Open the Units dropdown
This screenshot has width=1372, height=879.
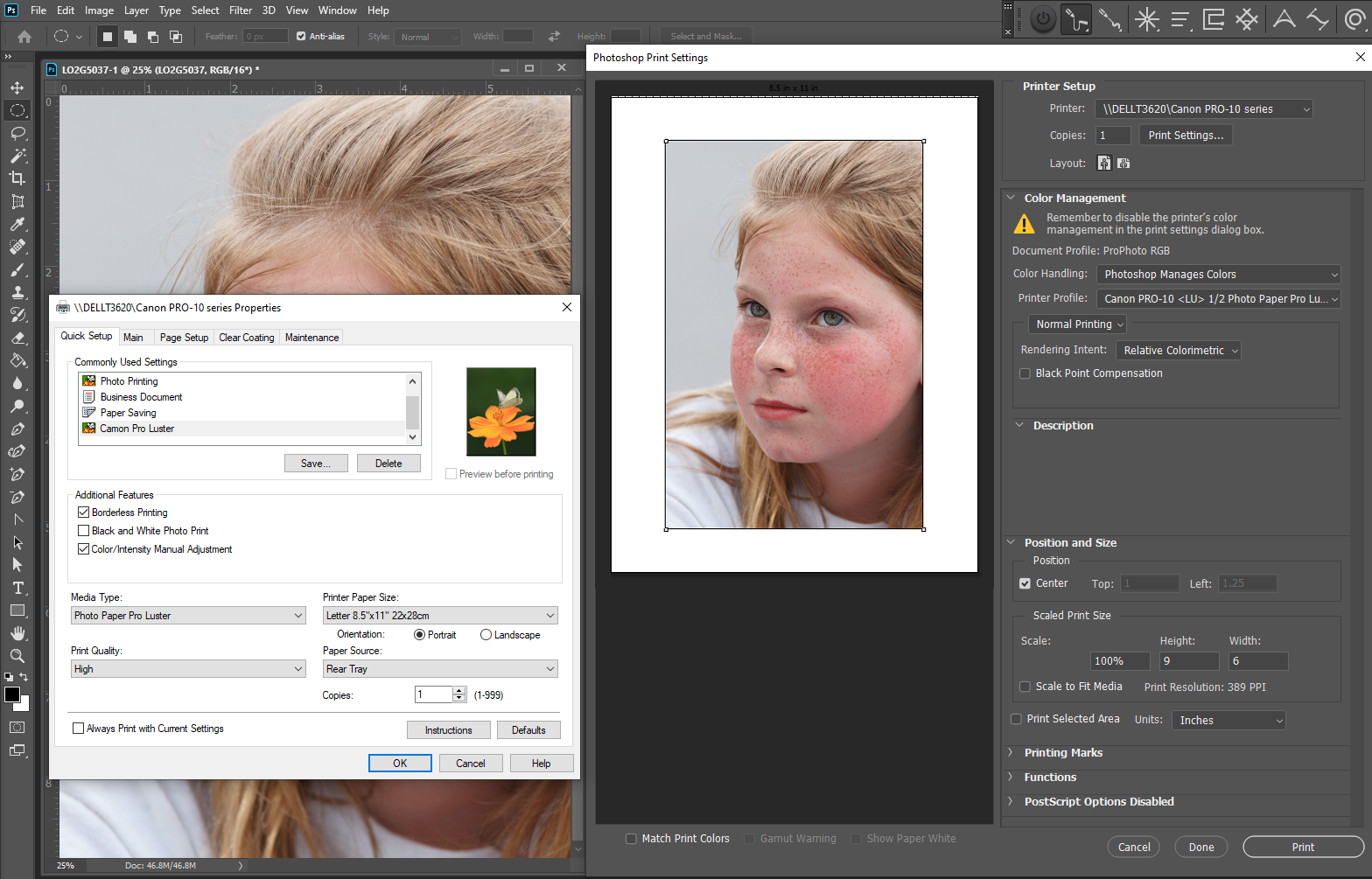(1228, 721)
